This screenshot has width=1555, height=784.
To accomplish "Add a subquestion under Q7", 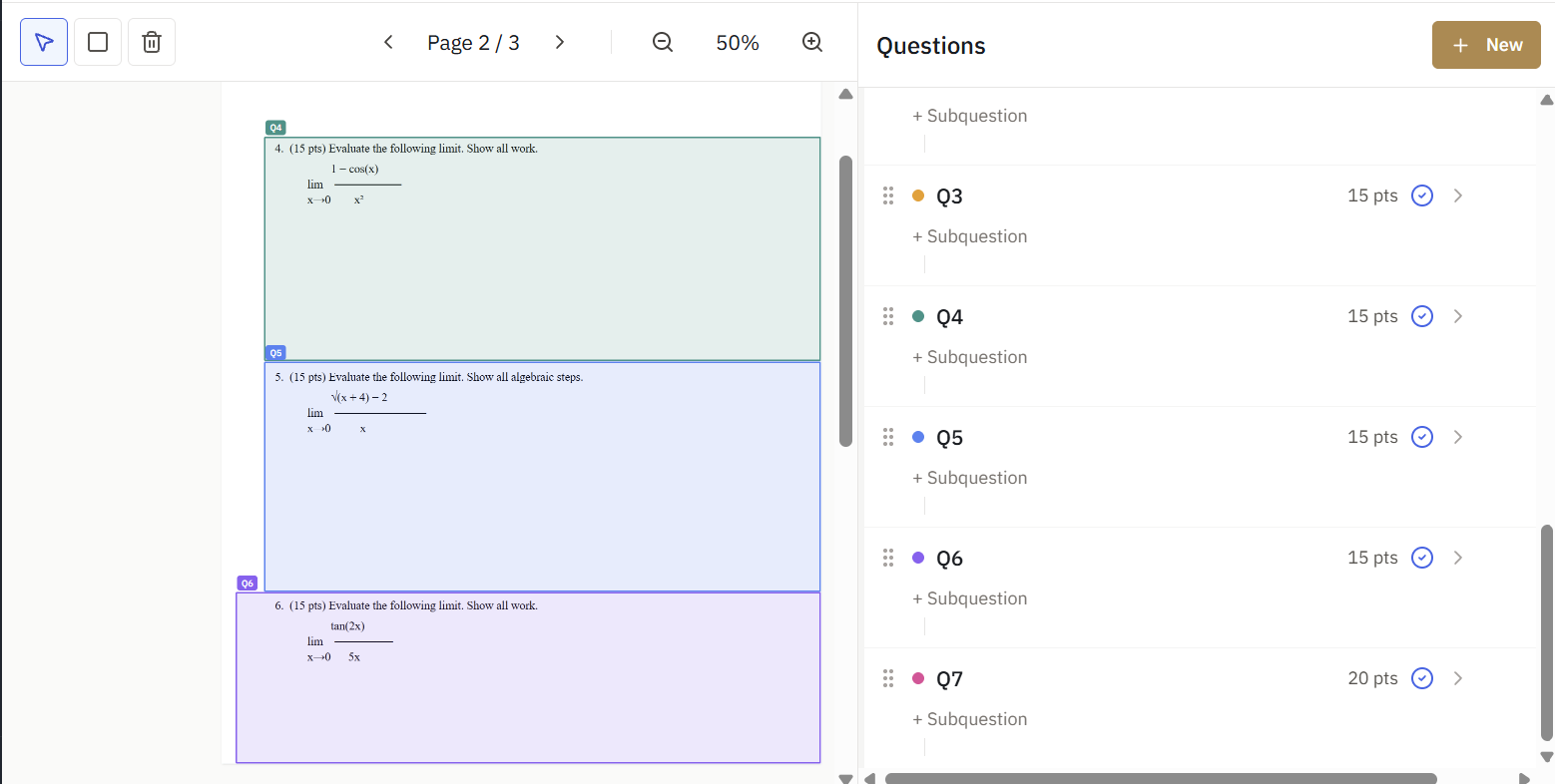I will tap(969, 719).
